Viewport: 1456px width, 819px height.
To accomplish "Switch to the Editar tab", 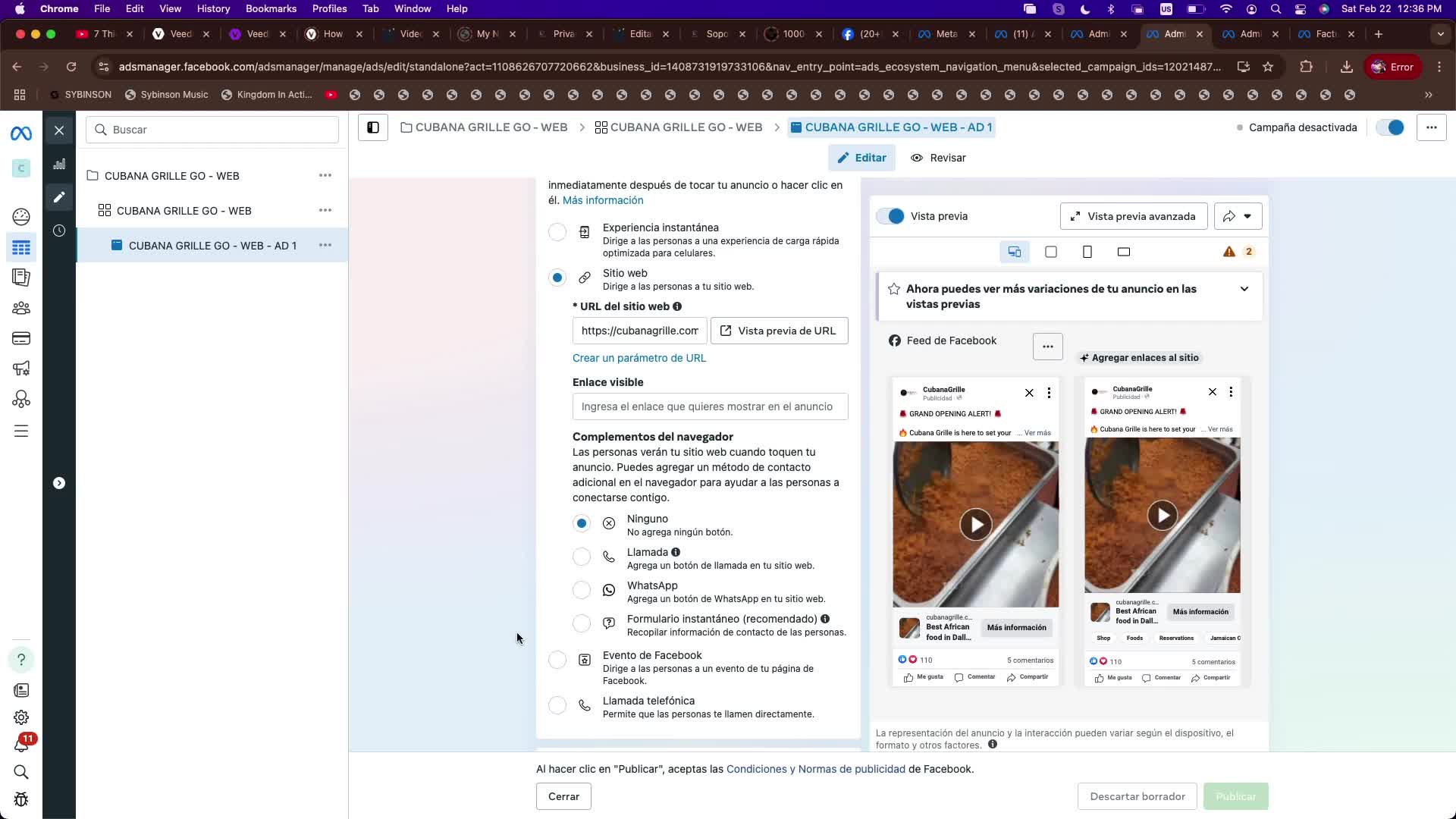I will pos(861,158).
